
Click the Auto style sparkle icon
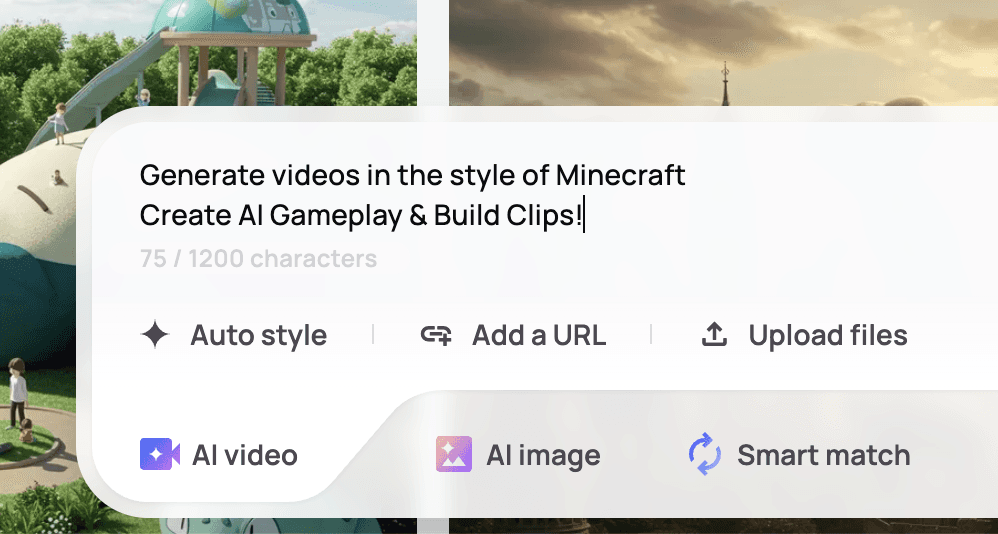coord(155,335)
